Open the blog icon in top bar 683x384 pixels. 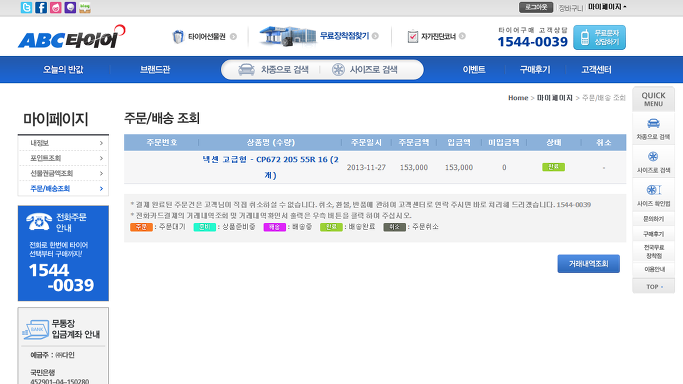[x=85, y=7]
